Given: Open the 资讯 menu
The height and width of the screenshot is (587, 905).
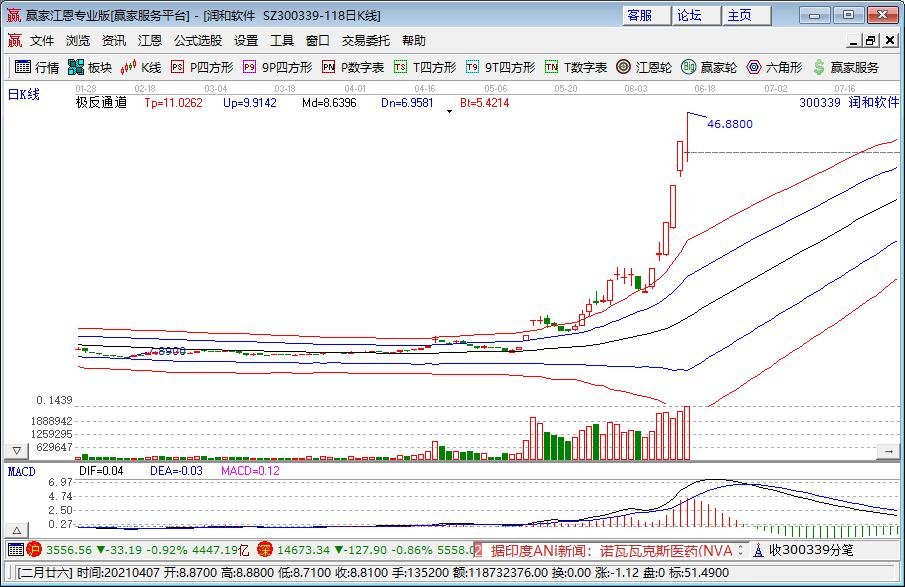Looking at the screenshot, I should [x=114, y=40].
